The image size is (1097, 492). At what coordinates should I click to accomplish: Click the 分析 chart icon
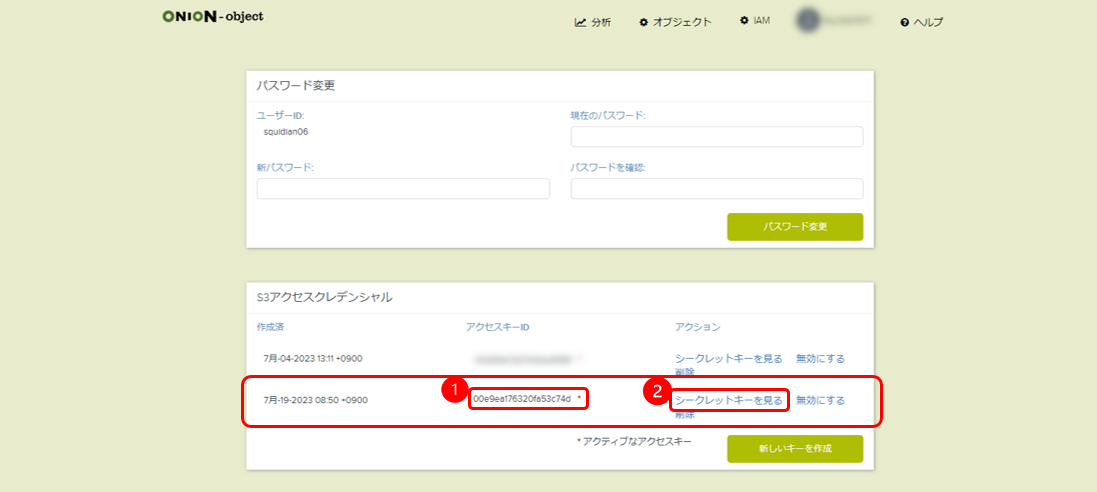[580, 22]
